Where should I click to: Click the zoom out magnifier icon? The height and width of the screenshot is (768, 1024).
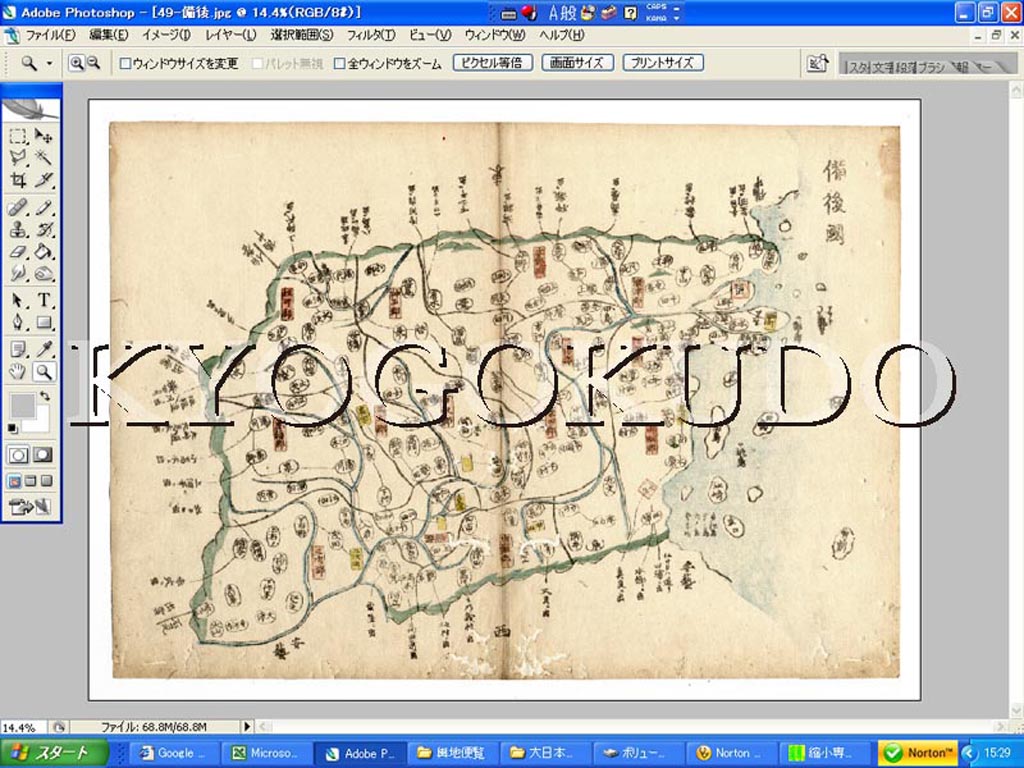(x=93, y=63)
